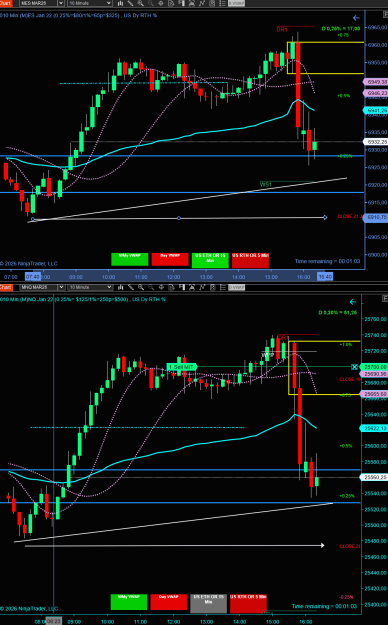Toggle Wkly VWAP on MES chart

point(130,259)
